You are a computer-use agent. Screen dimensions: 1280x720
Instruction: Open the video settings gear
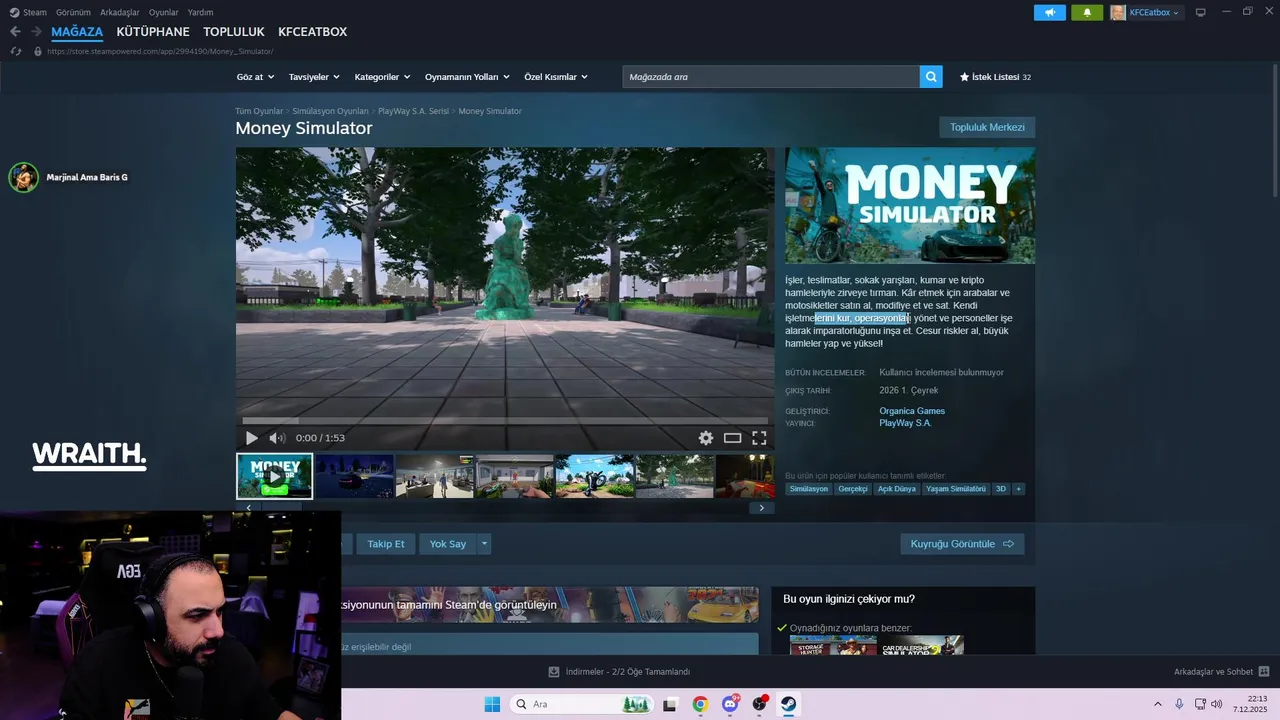click(x=706, y=438)
